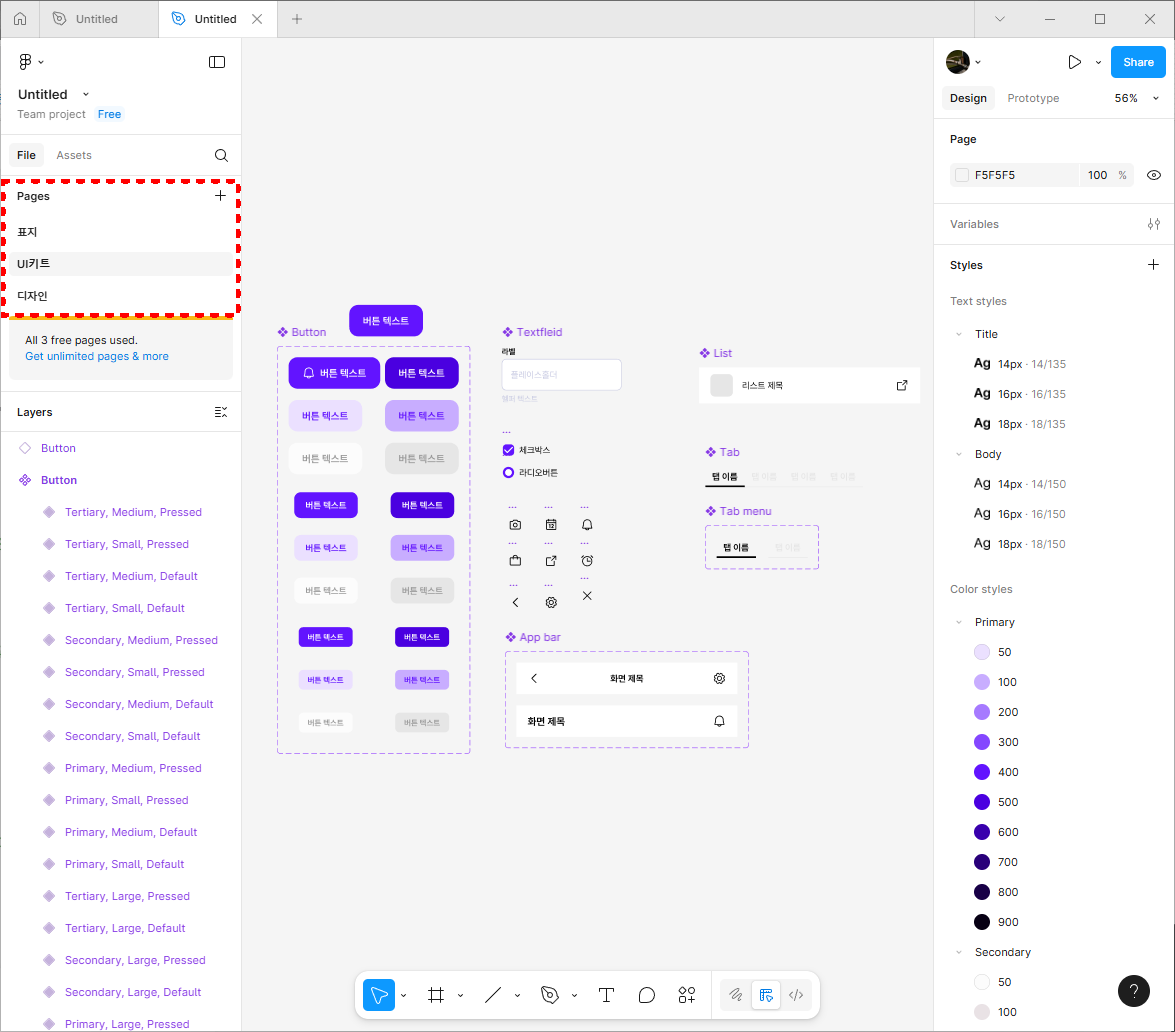Add a new page with plus icon
This screenshot has width=1175, height=1032.
click(220, 196)
